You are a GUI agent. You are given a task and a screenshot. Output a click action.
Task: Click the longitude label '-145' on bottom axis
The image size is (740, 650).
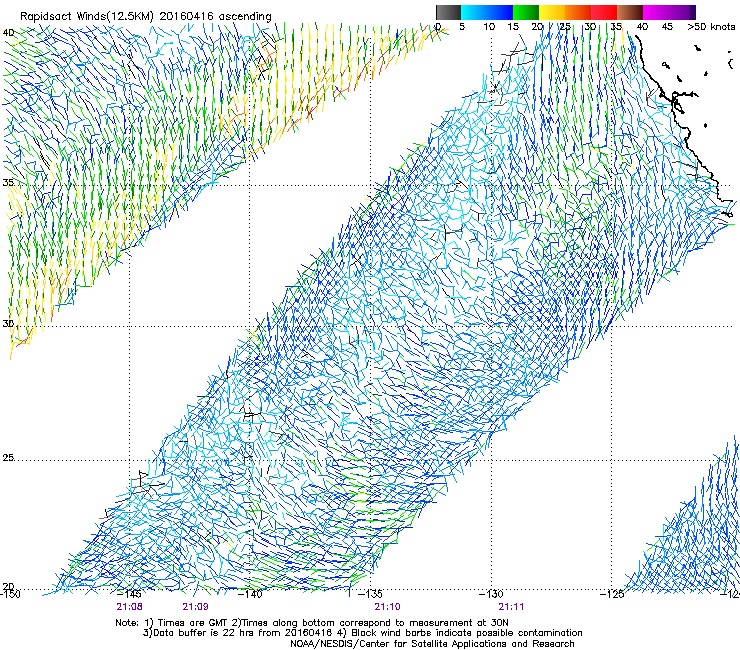(129, 594)
